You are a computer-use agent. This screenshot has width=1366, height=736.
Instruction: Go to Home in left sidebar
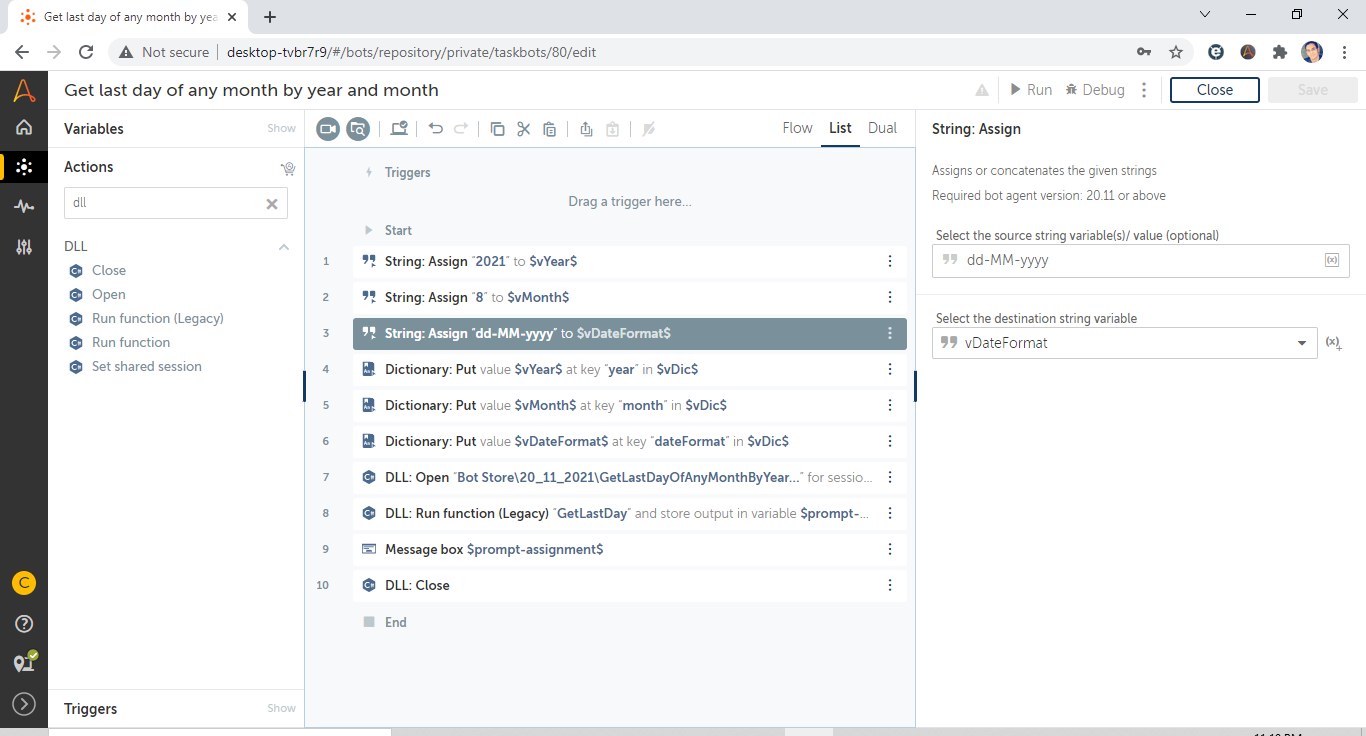(x=24, y=128)
